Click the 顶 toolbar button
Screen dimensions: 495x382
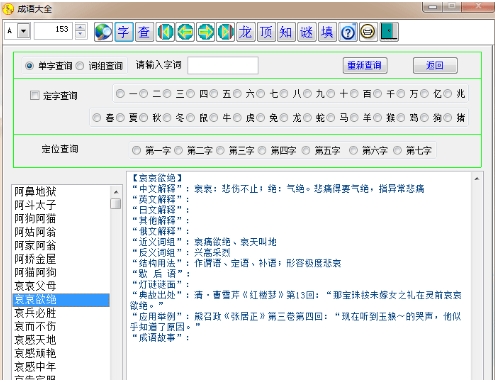click(266, 32)
